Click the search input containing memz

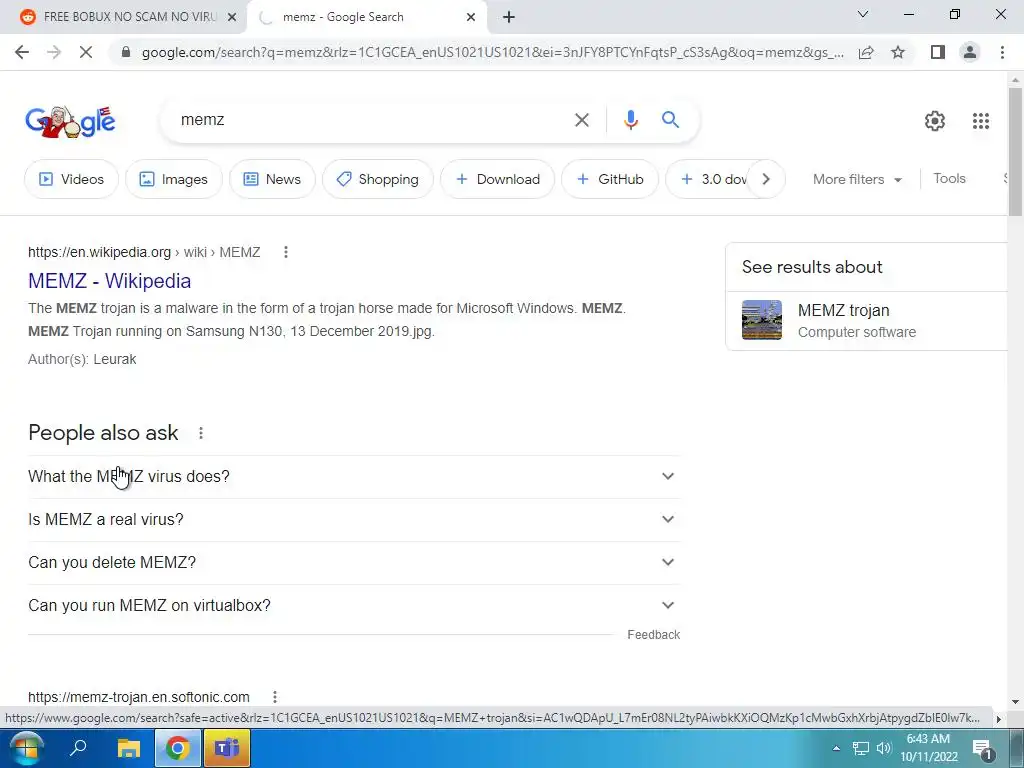tap(372, 120)
